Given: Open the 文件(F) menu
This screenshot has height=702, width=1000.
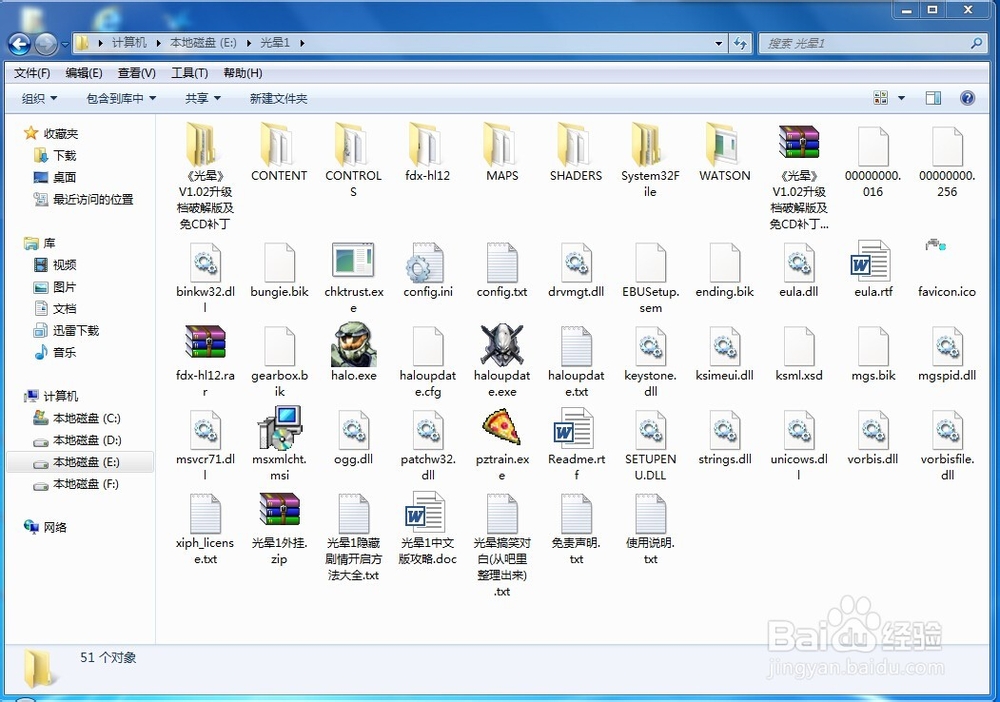Looking at the screenshot, I should click(32, 73).
